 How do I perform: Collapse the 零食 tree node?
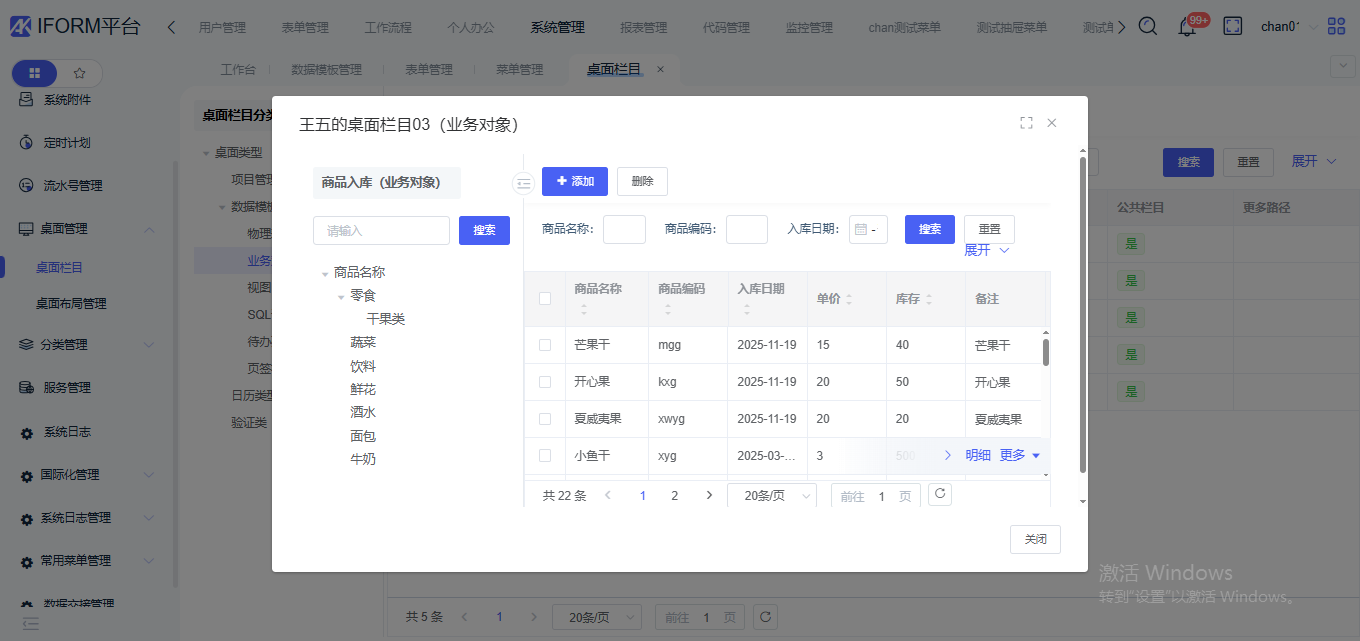pyautogui.click(x=342, y=297)
